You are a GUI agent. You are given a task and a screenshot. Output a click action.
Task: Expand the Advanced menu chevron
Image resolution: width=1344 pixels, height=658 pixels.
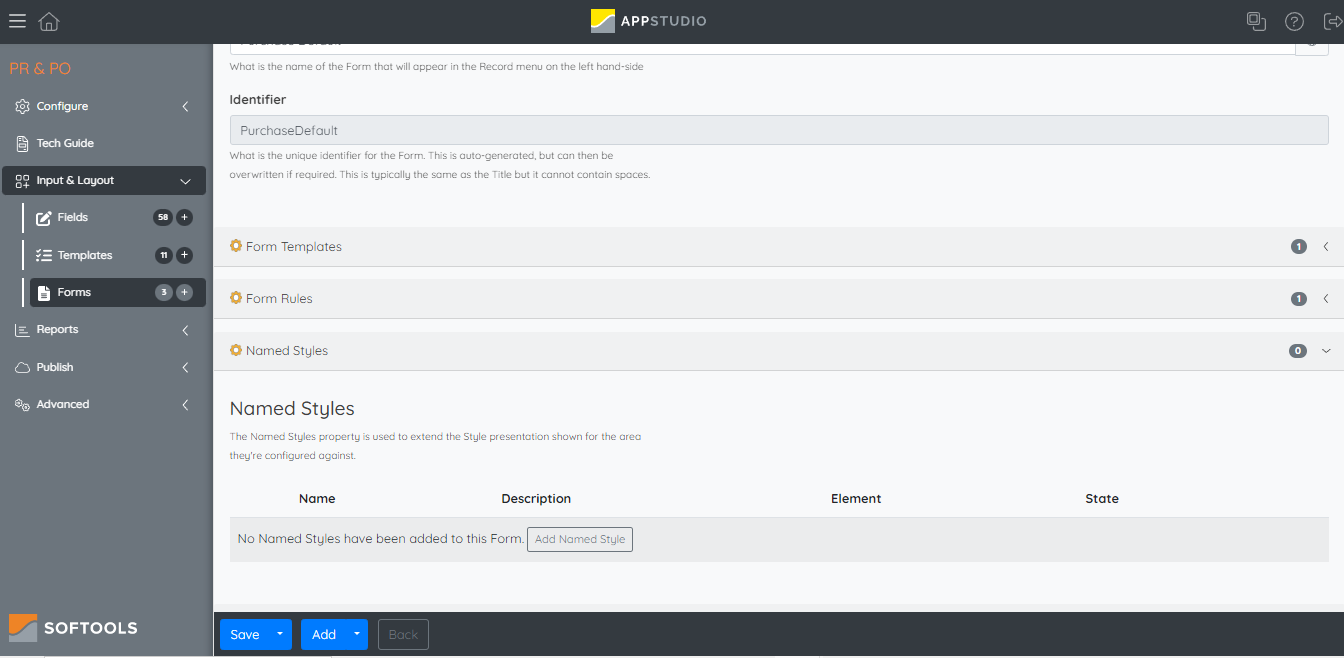click(185, 405)
